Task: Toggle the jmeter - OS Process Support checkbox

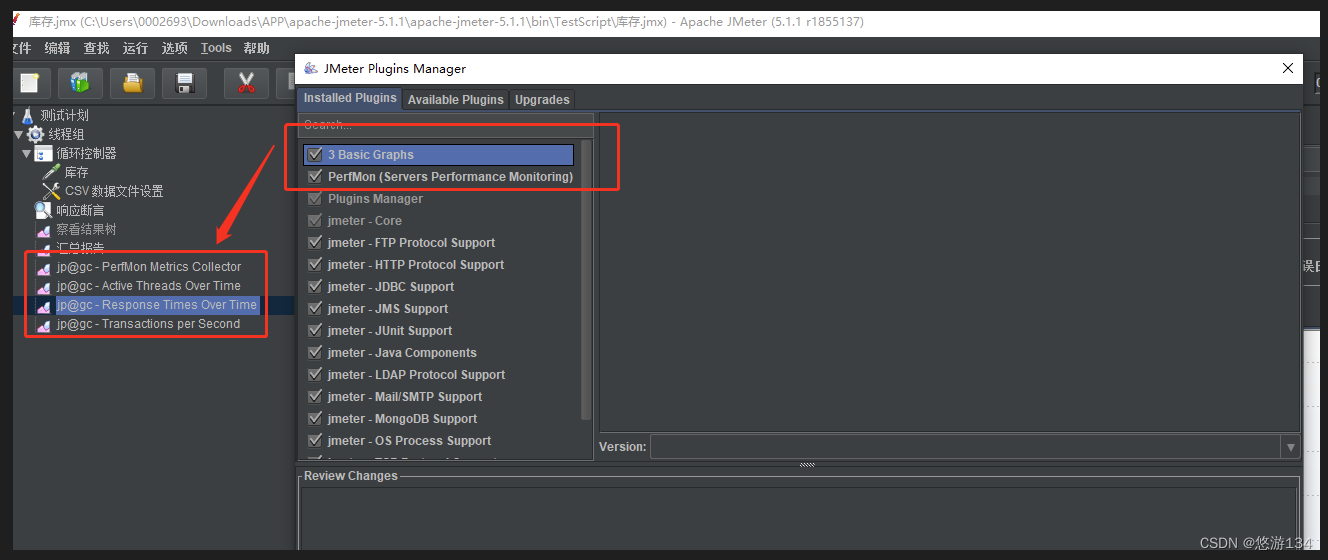Action: 315,441
